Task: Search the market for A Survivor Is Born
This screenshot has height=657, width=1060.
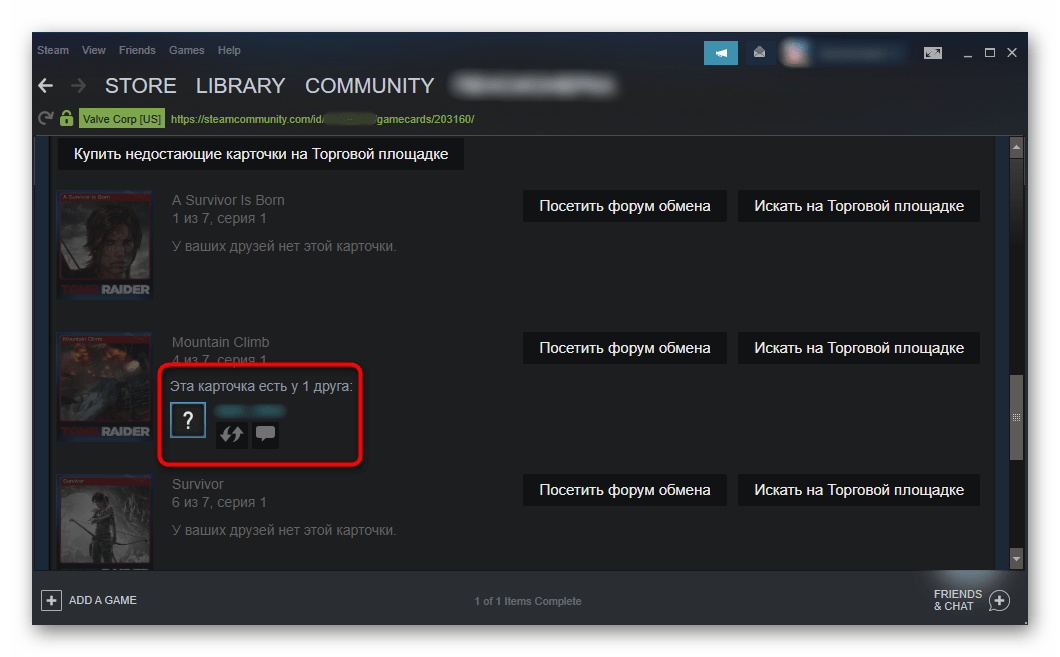Action: [x=859, y=206]
